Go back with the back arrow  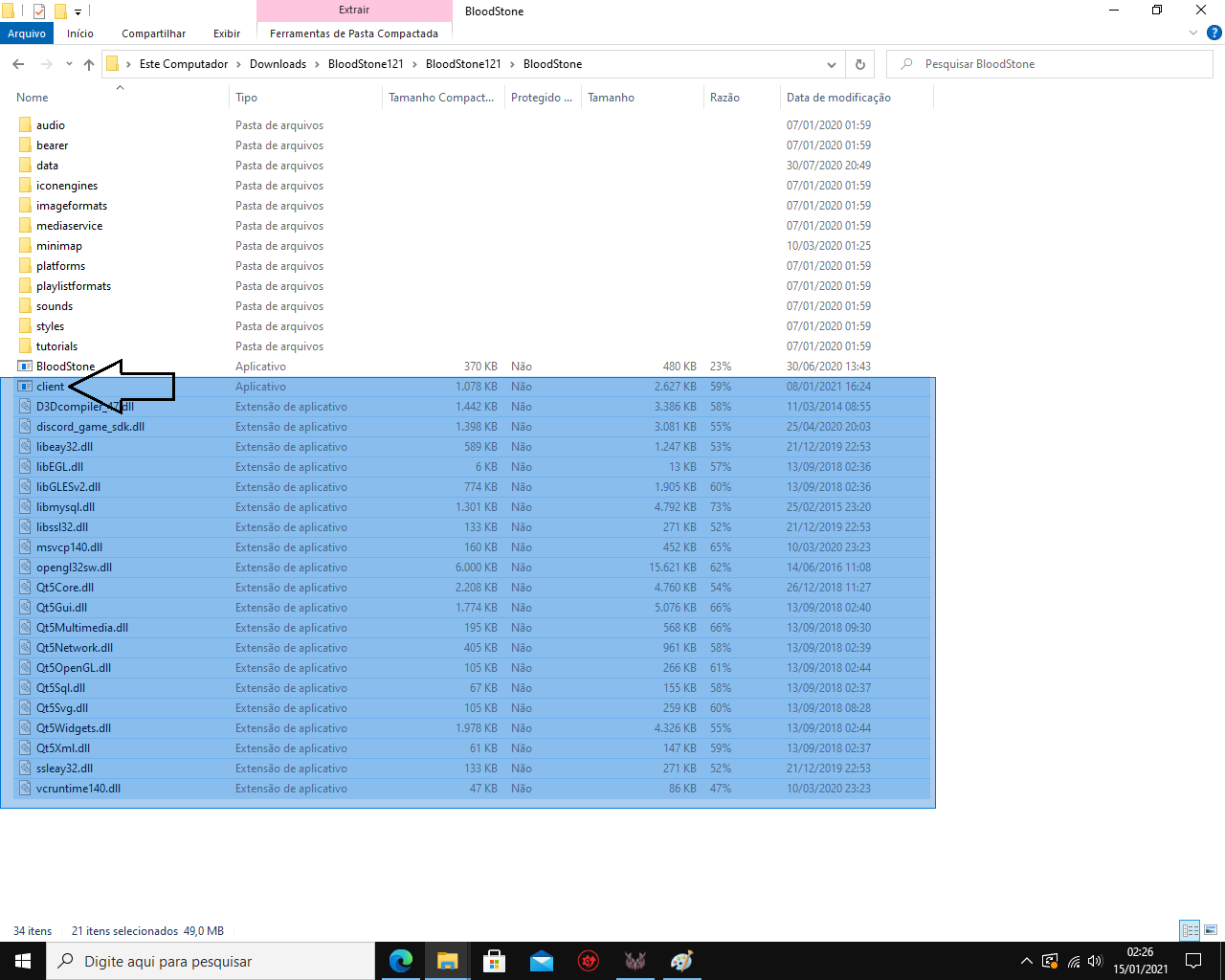[x=18, y=64]
